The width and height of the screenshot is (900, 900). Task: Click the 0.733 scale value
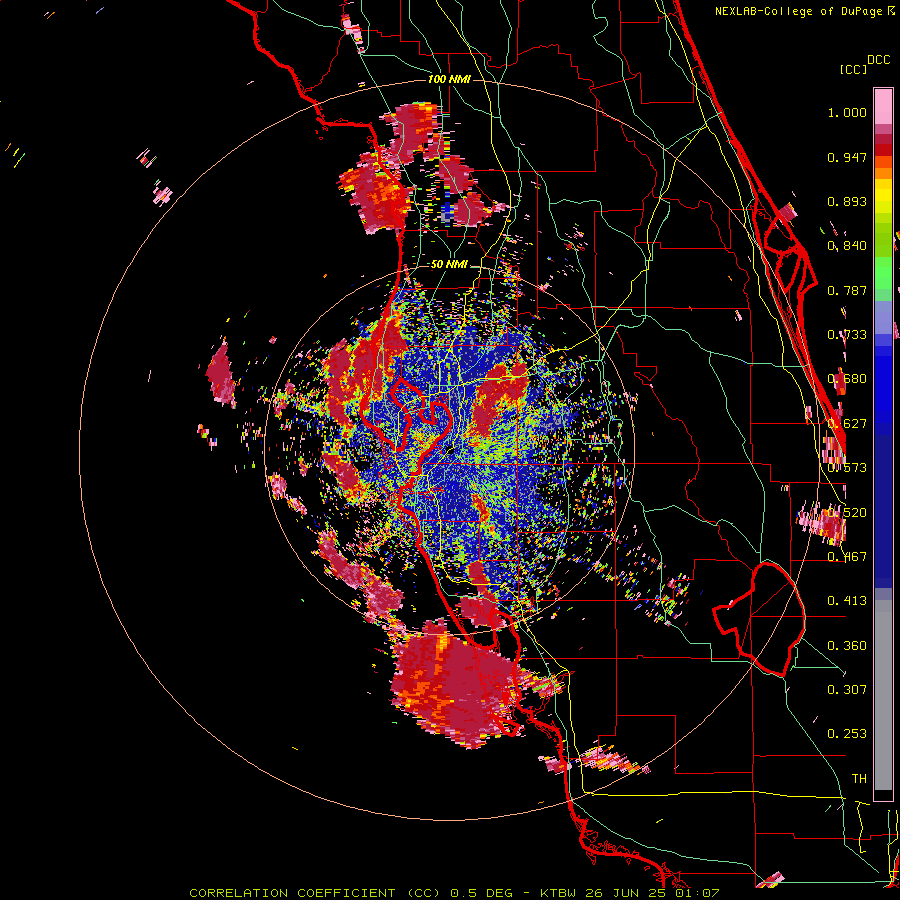click(x=847, y=335)
